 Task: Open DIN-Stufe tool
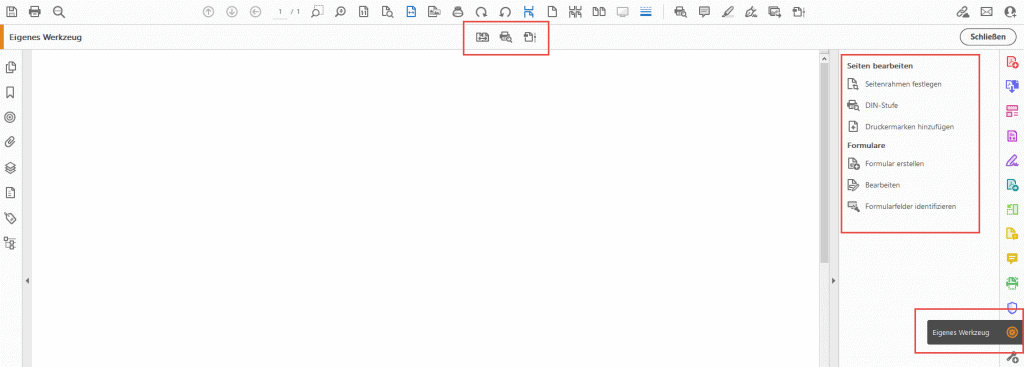pyautogui.click(x=876, y=105)
